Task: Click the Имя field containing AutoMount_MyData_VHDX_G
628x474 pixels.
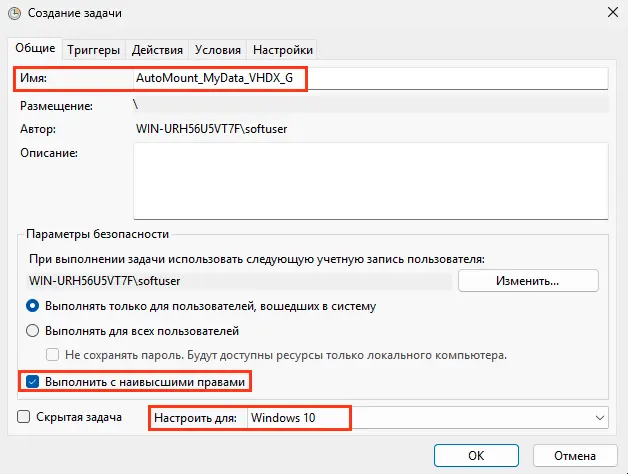Action: click(370, 78)
